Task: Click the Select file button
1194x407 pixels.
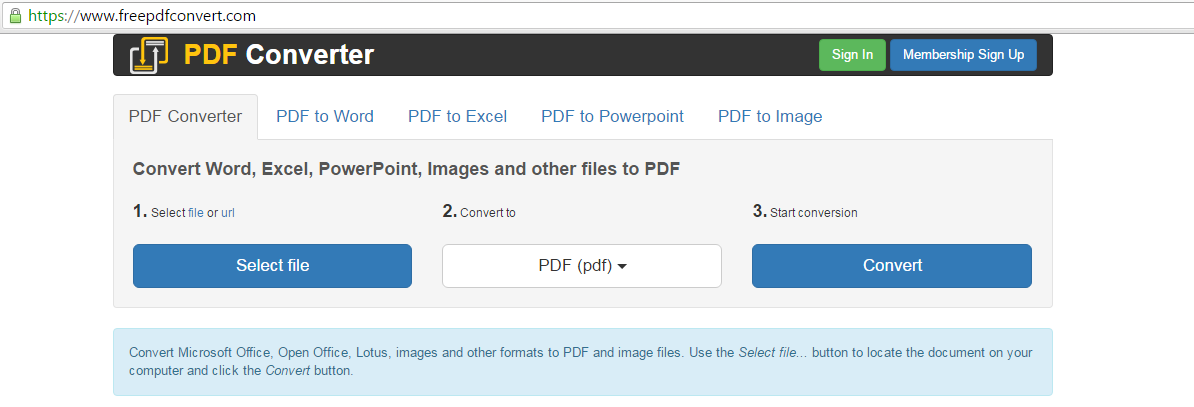Action: click(x=273, y=266)
